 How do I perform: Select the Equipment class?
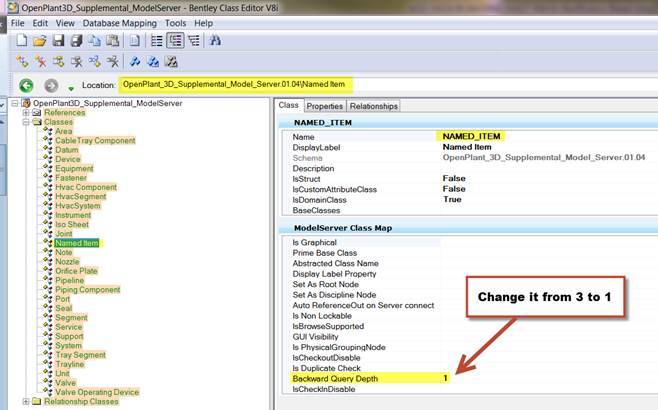pos(74,168)
